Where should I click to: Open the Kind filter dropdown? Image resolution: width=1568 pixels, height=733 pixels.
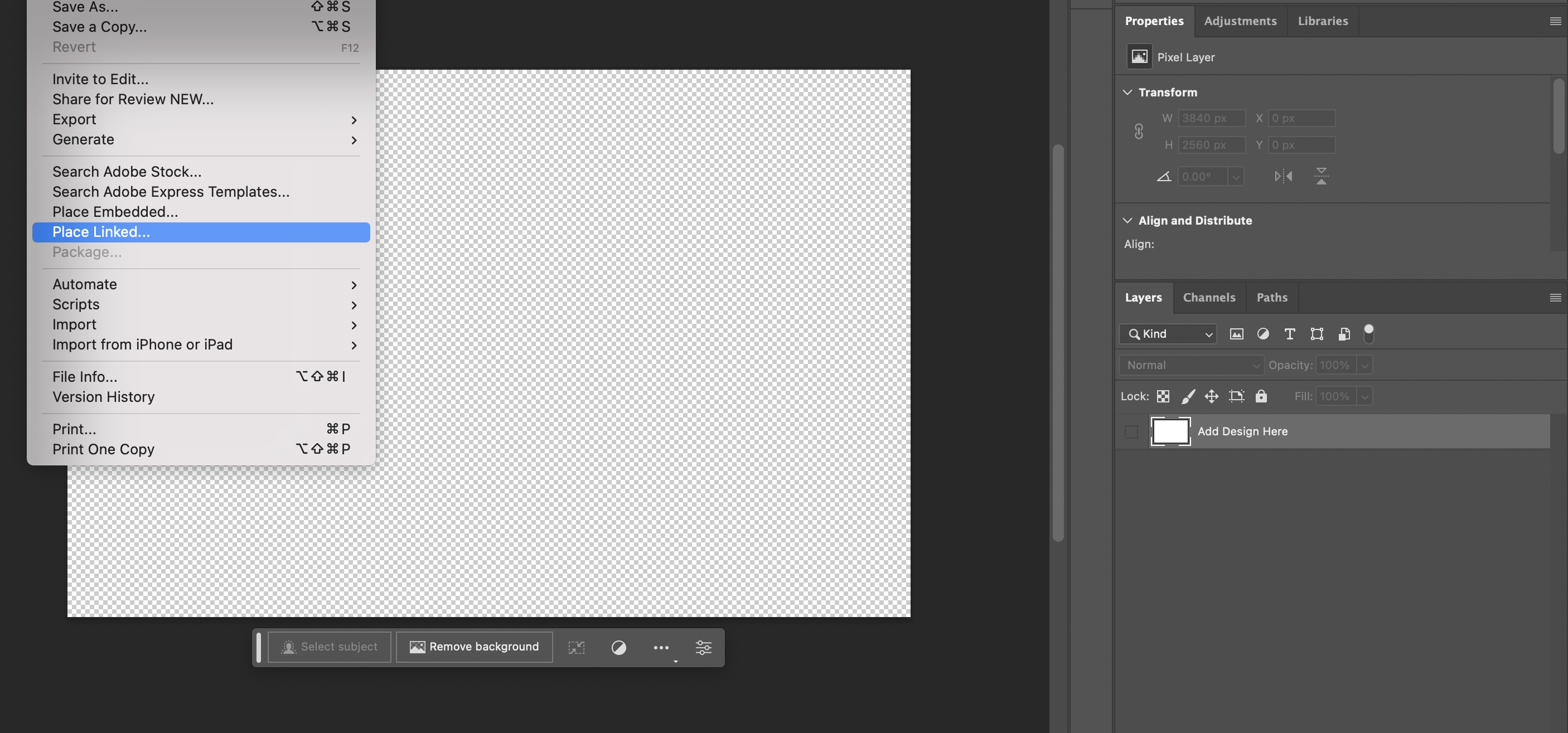(1167, 334)
